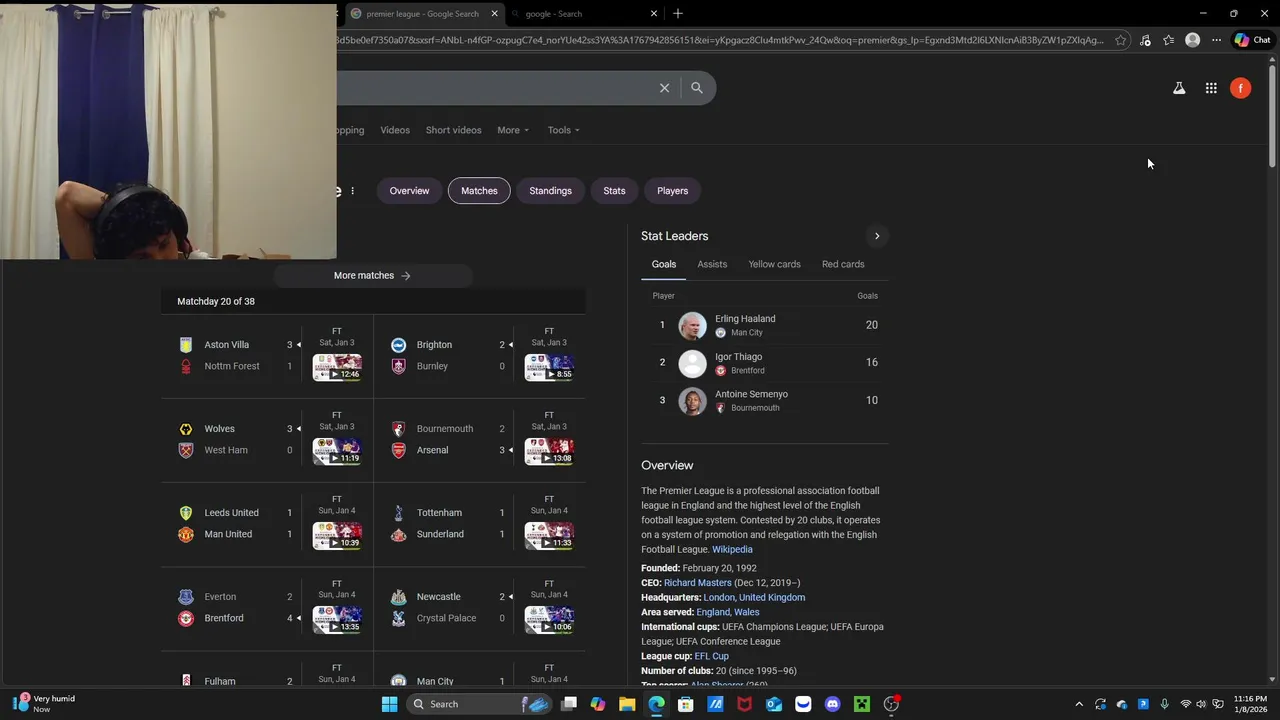This screenshot has height=720, width=1280.
Task: Switch Stat Leaders to Yellow cards tab
Action: click(774, 264)
